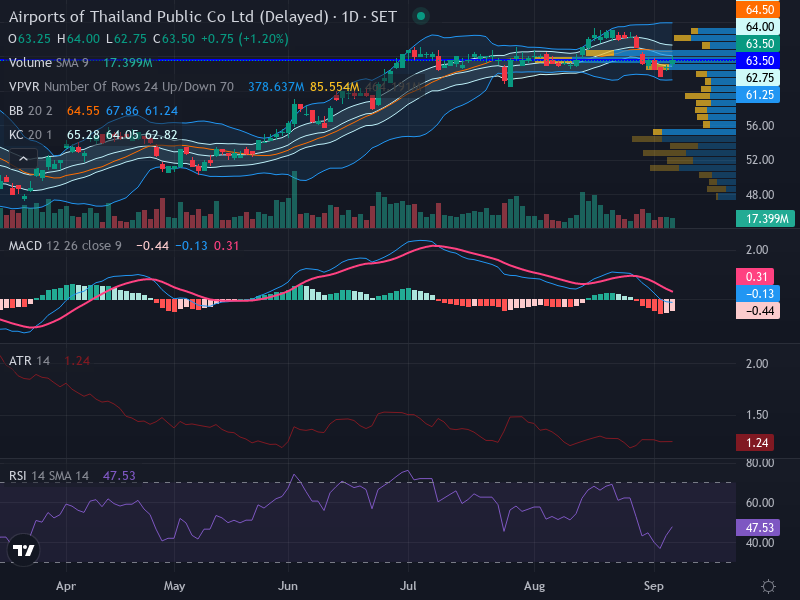Viewport: 800px width, 600px height.
Task: Click the red 1.24 ATR value tag
Action: click(x=755, y=443)
